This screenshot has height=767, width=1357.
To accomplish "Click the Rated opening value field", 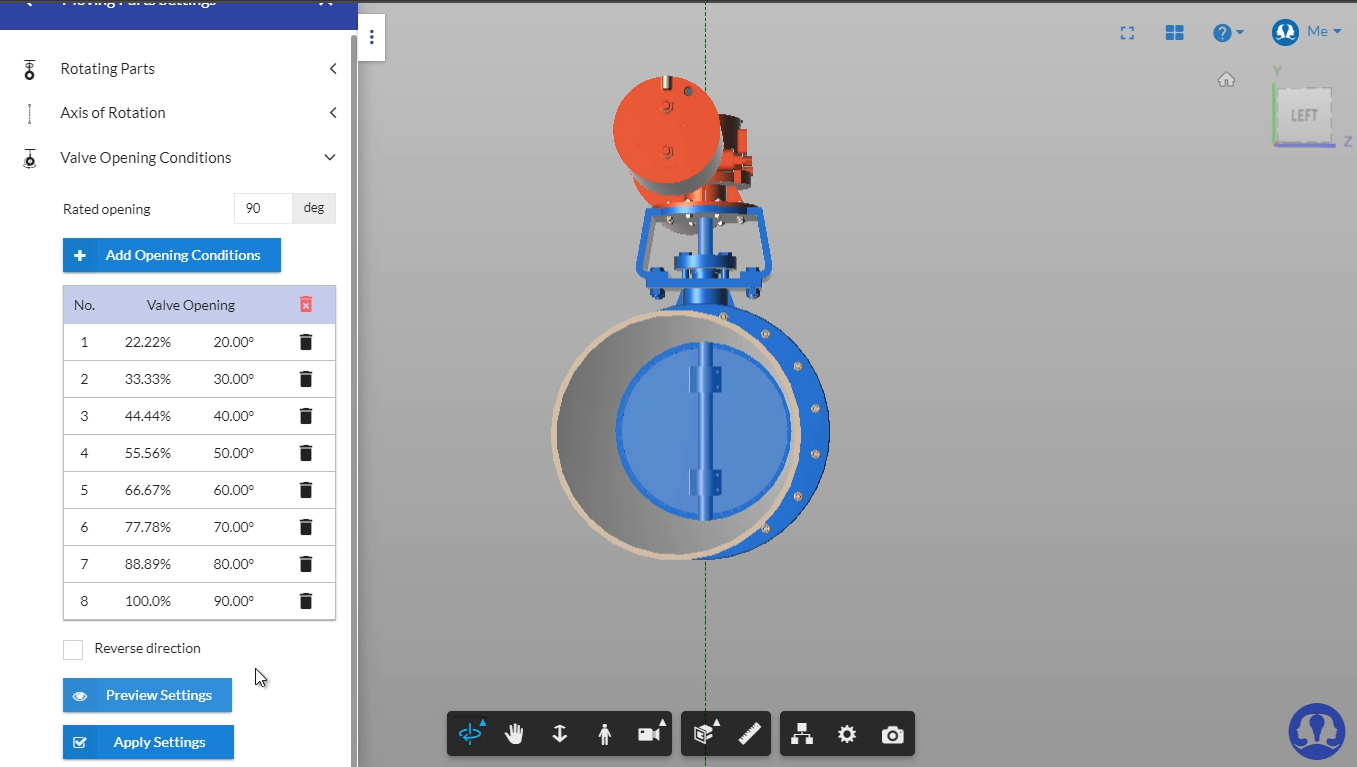I will click(x=263, y=208).
